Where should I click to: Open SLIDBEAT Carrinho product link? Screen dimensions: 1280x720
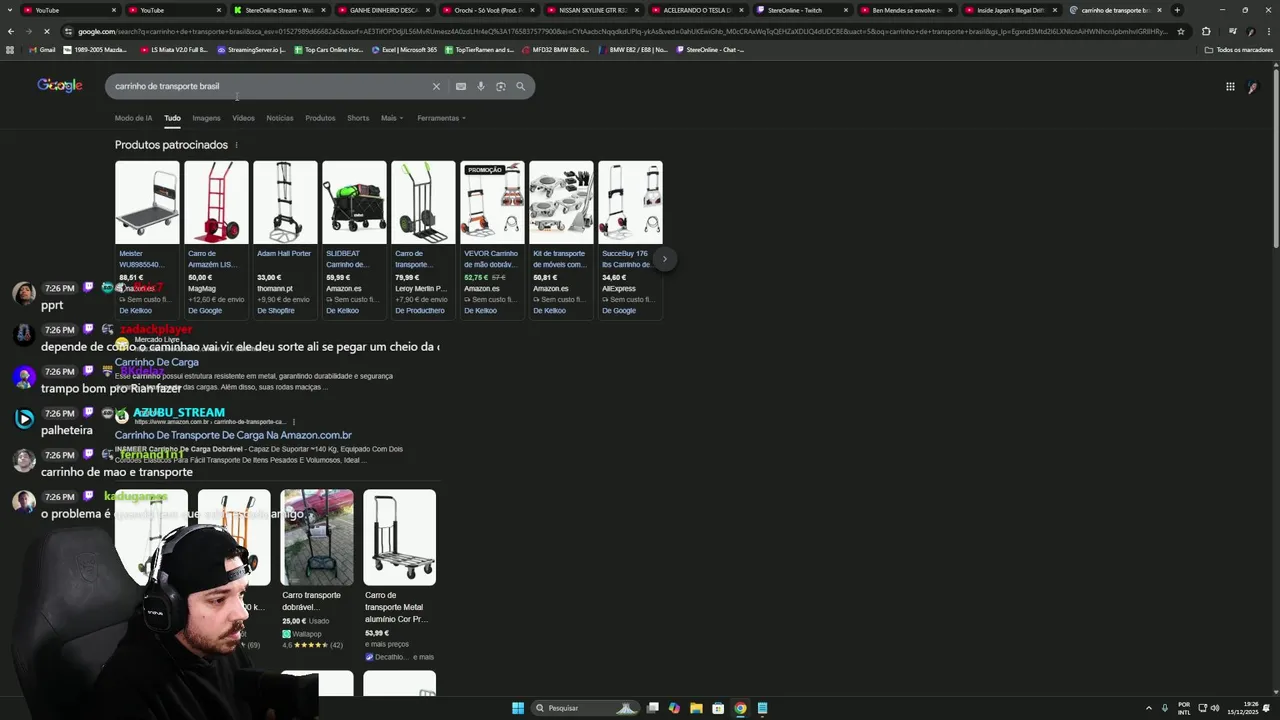[348, 259]
